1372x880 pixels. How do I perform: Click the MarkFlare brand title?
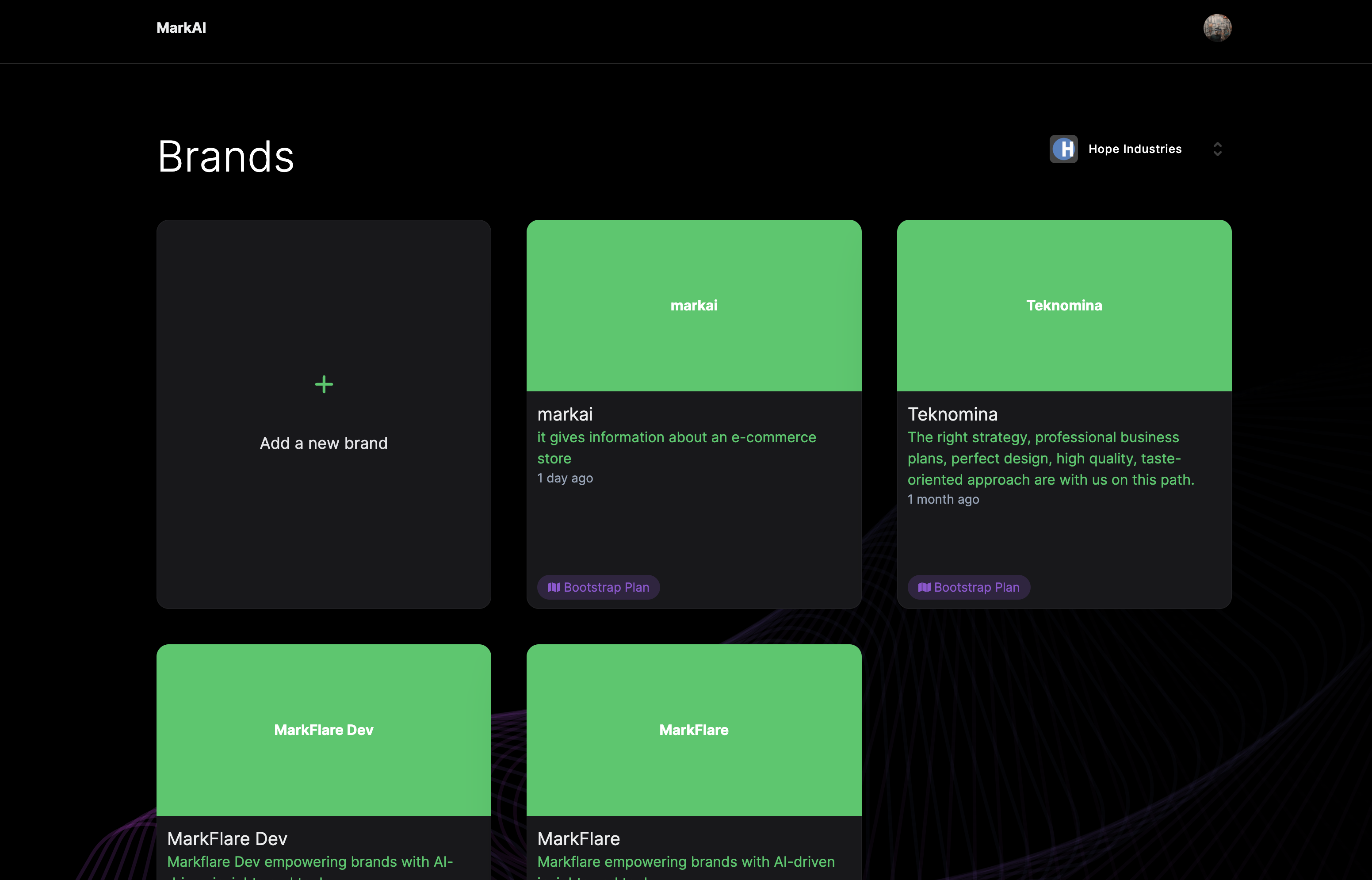(x=578, y=838)
